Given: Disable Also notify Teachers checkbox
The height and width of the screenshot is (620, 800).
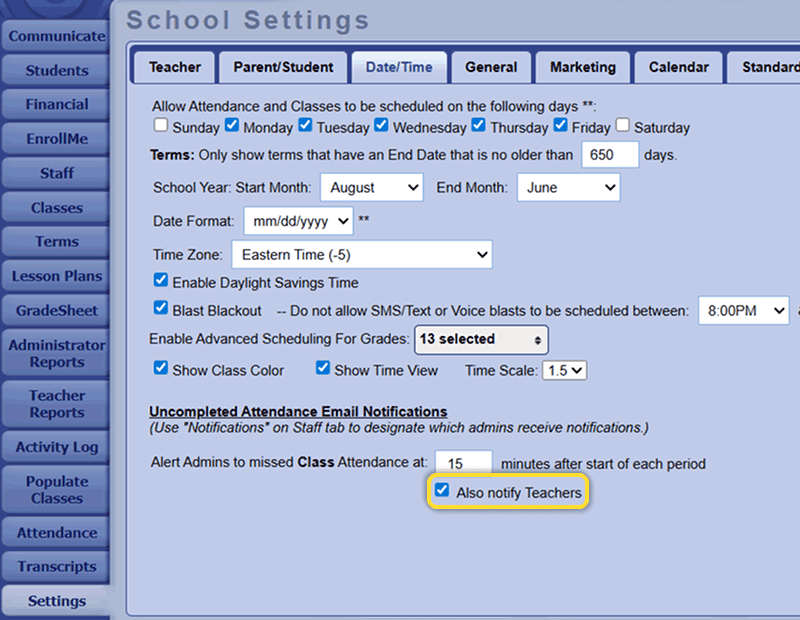Looking at the screenshot, I should [x=442, y=491].
